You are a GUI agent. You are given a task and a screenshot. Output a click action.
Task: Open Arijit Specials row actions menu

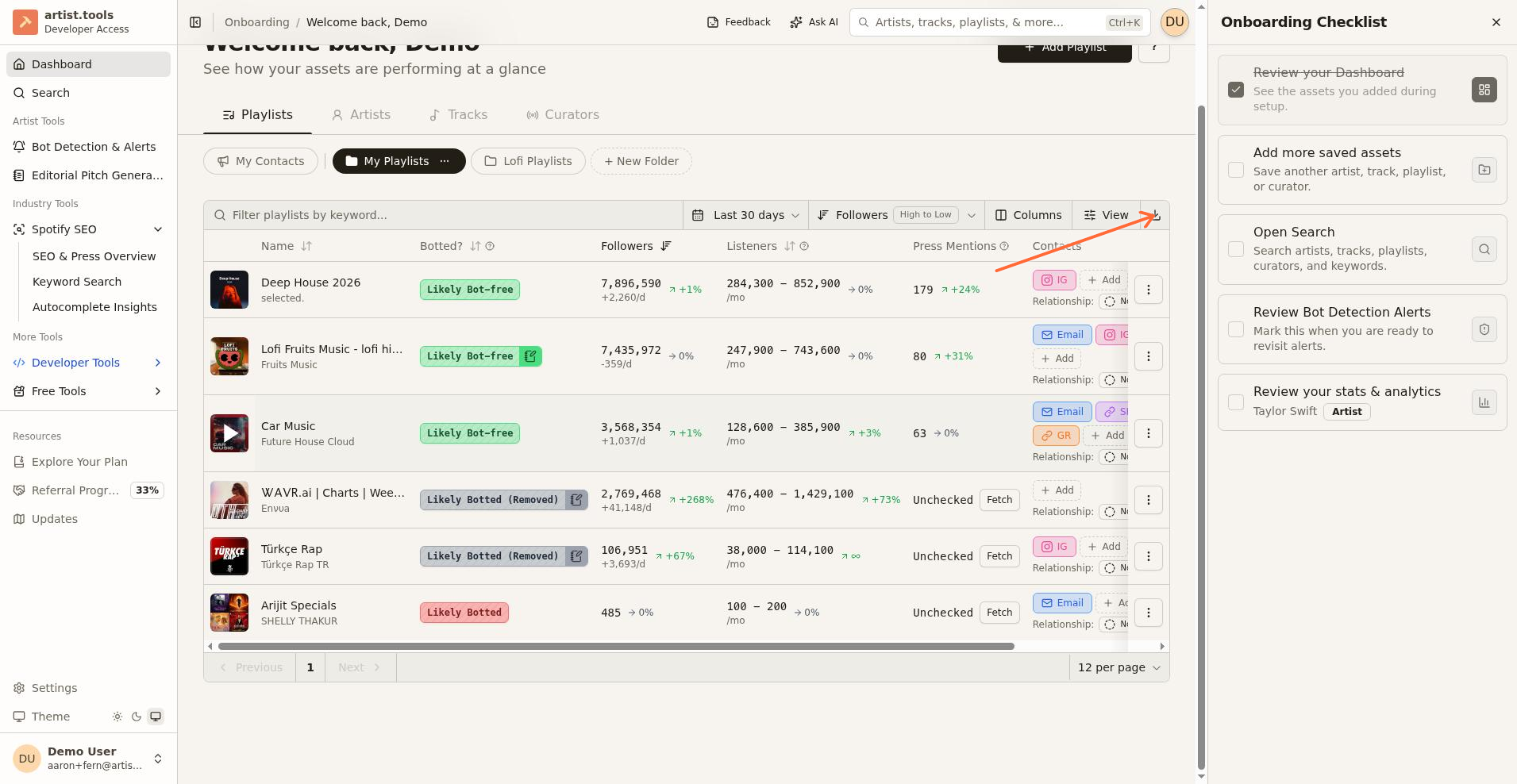(1149, 613)
